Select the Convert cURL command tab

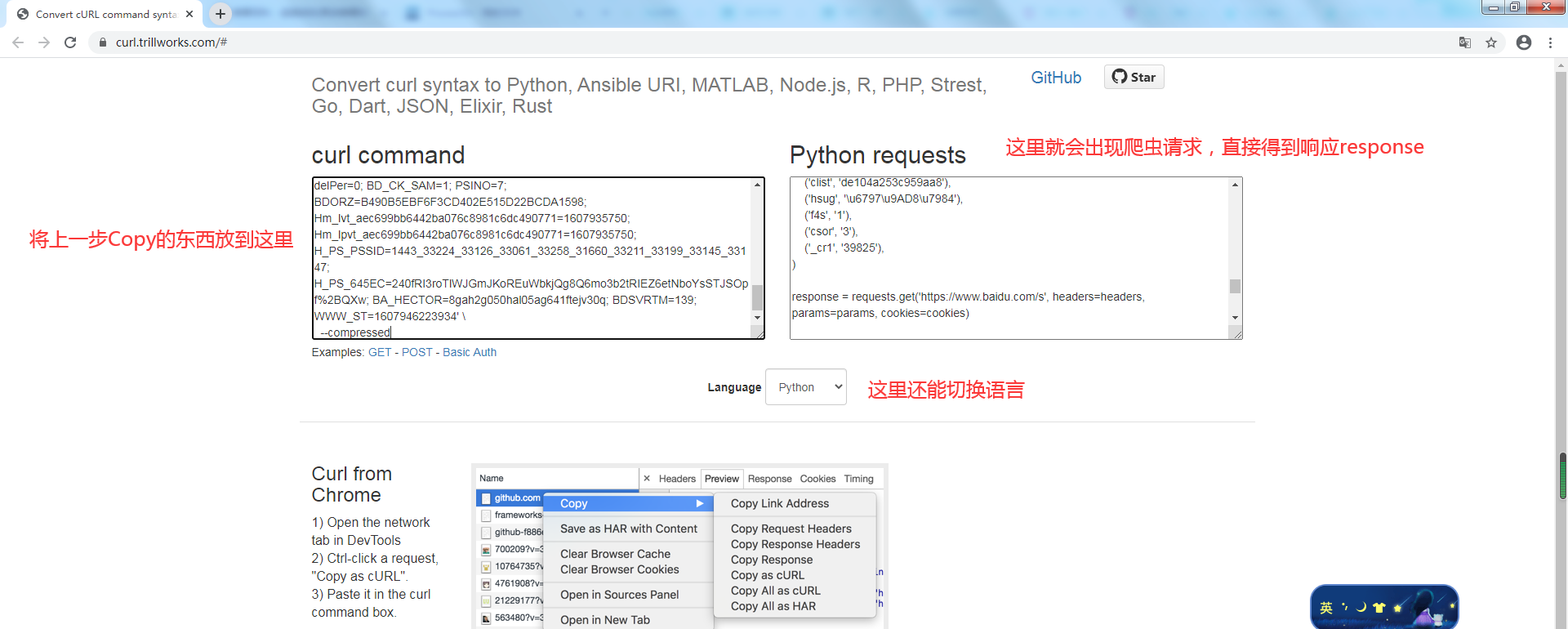pyautogui.click(x=106, y=14)
